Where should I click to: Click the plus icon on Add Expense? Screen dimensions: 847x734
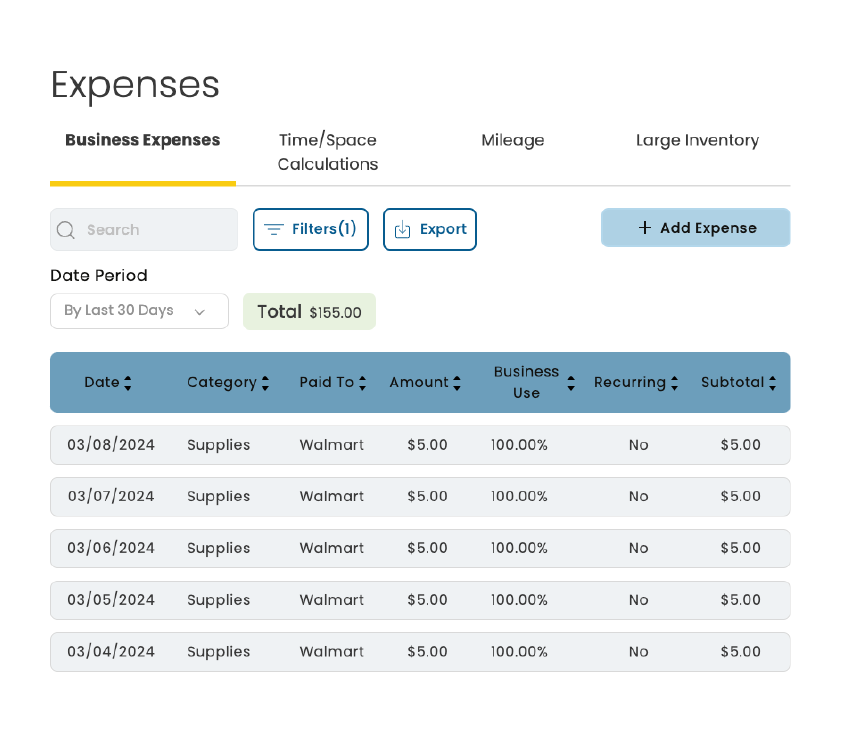645,228
